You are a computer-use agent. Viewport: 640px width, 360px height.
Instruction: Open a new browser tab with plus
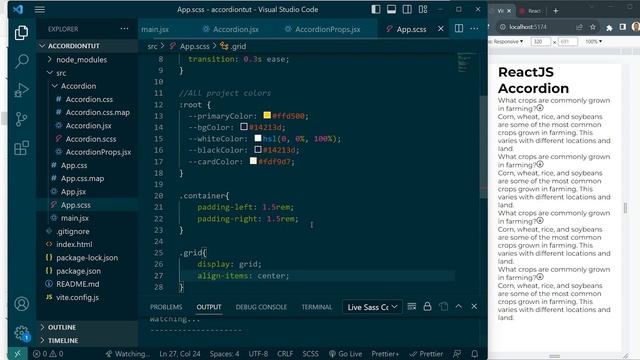[556, 11]
